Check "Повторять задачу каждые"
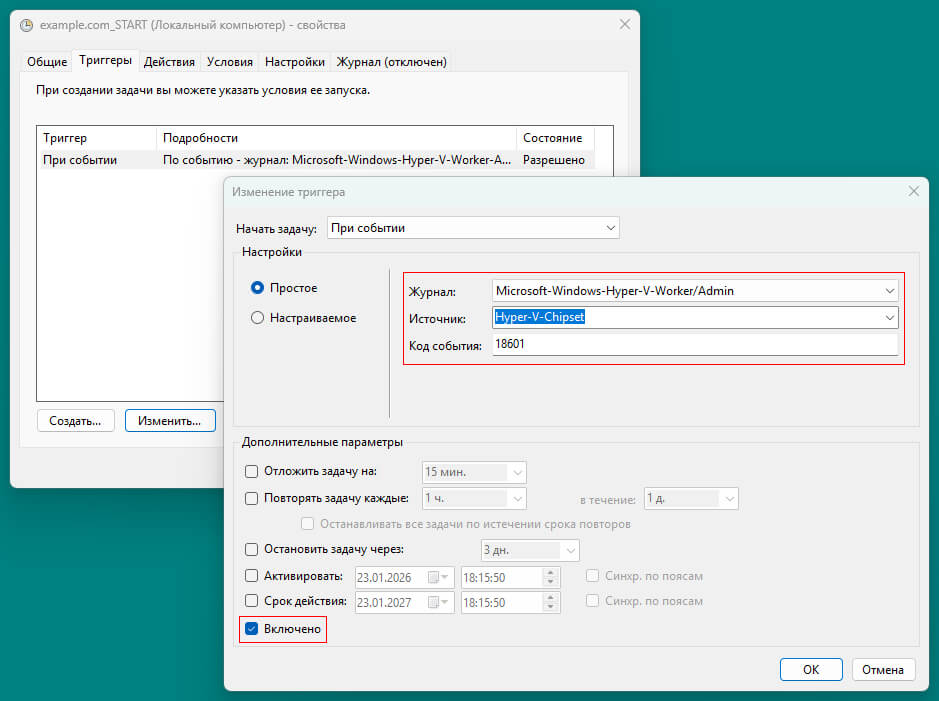 (250, 498)
